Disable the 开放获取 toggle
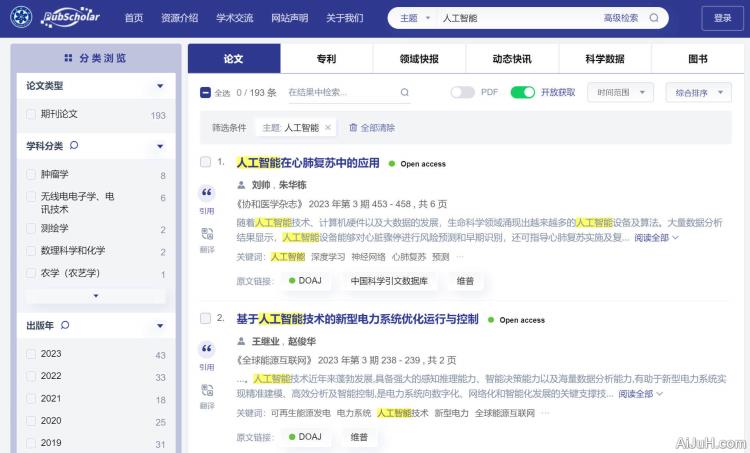This screenshot has height=453, width=750. pos(522,93)
